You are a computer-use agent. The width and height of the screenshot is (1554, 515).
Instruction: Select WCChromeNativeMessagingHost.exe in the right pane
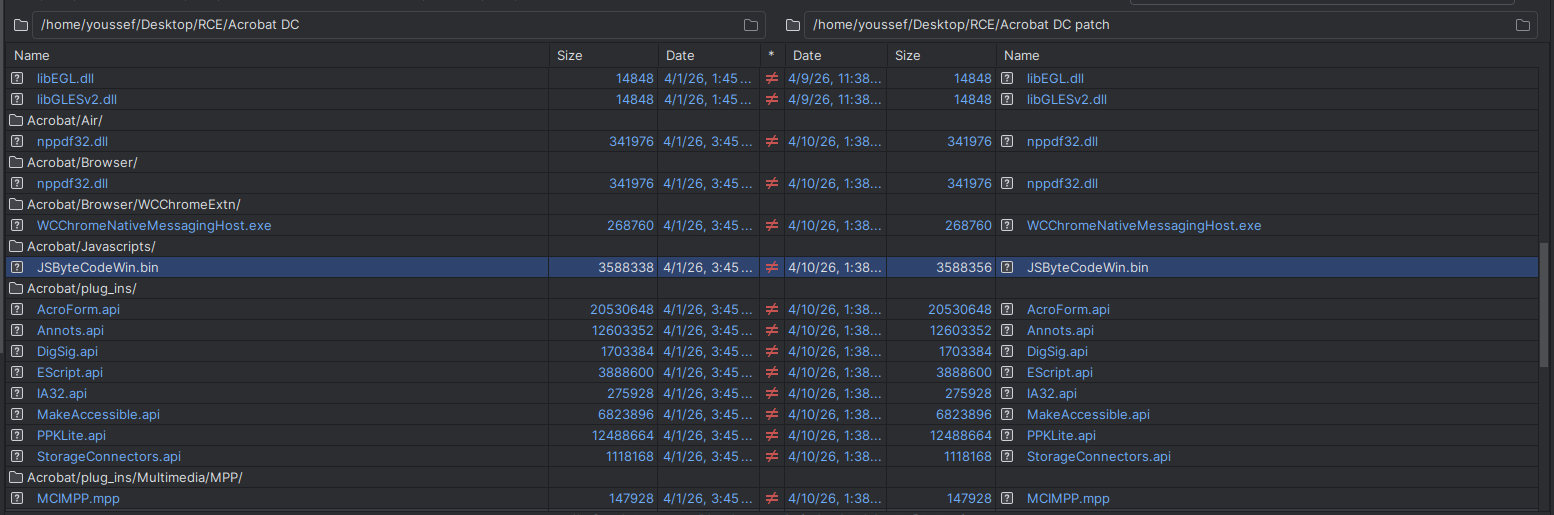[1144, 225]
